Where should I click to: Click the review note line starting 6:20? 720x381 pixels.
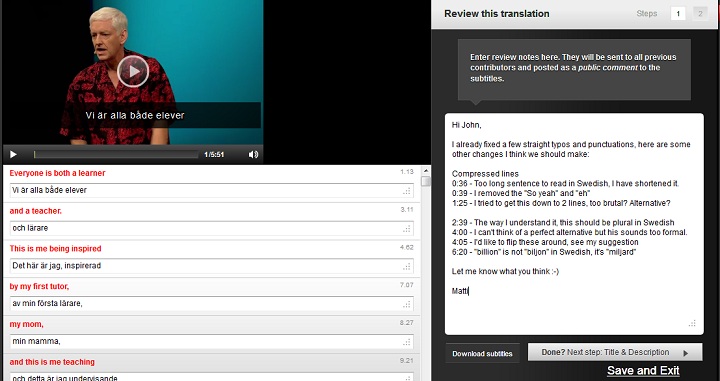544,252
